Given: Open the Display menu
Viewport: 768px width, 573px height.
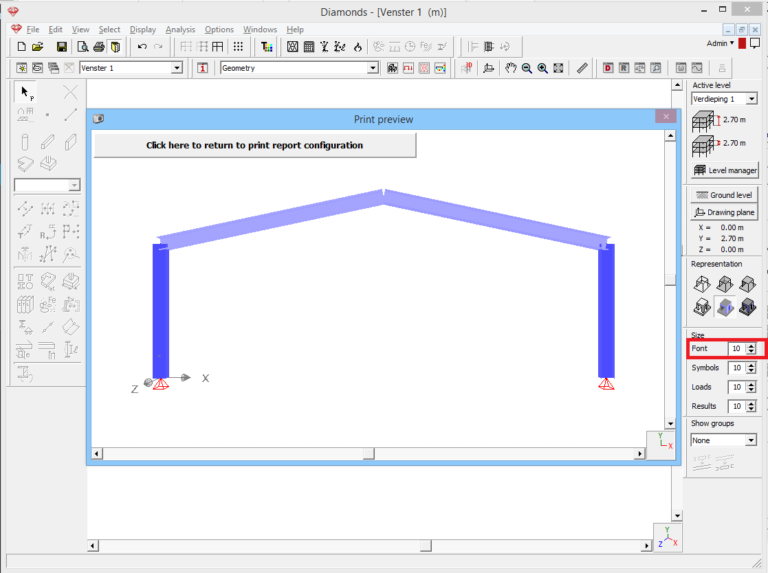Looking at the screenshot, I should tap(143, 29).
